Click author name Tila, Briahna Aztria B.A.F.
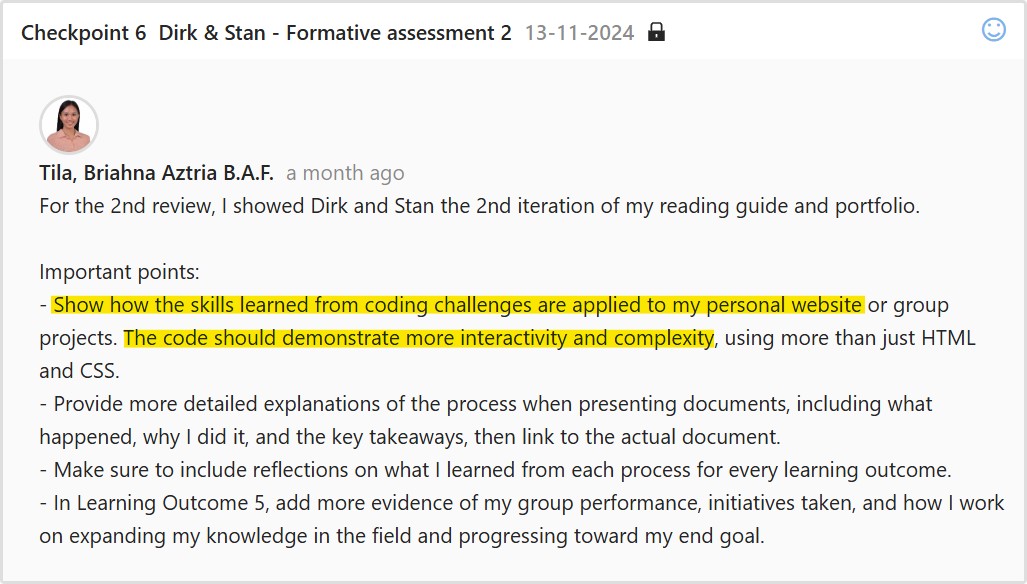The height and width of the screenshot is (584, 1027). click(x=156, y=173)
